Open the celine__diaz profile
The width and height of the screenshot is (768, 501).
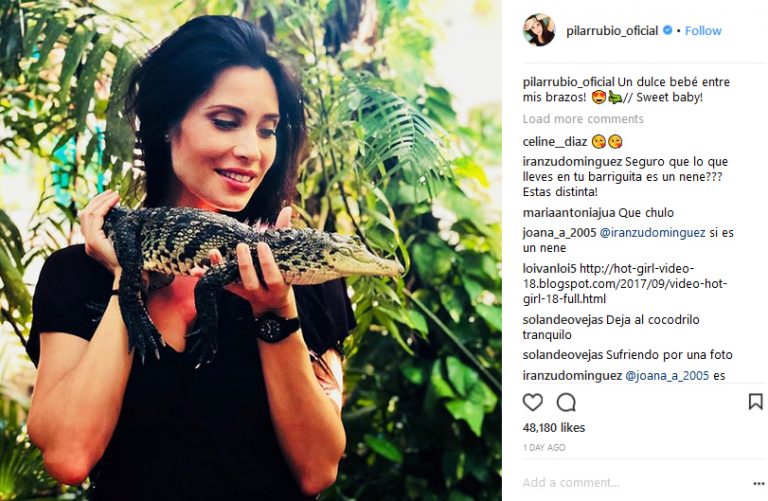click(554, 142)
